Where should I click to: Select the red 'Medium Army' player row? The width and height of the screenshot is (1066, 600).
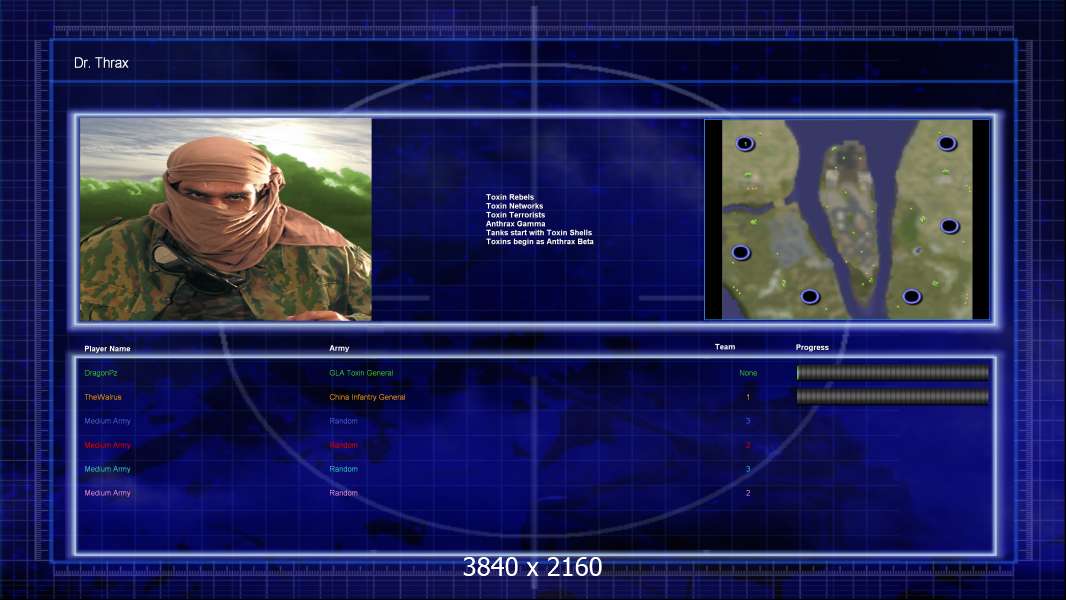pos(107,445)
